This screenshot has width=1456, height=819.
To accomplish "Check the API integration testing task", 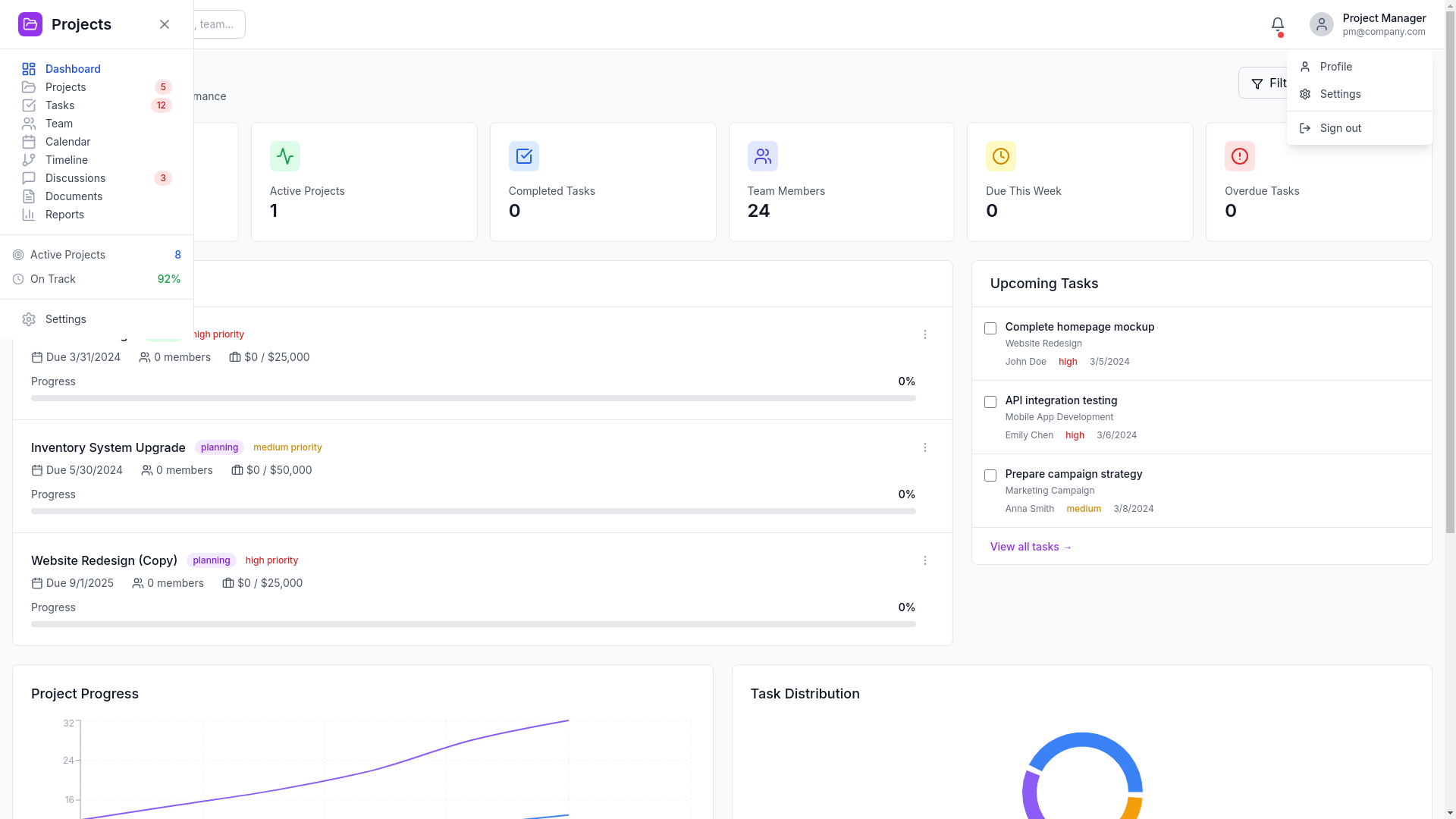I will 990,402.
